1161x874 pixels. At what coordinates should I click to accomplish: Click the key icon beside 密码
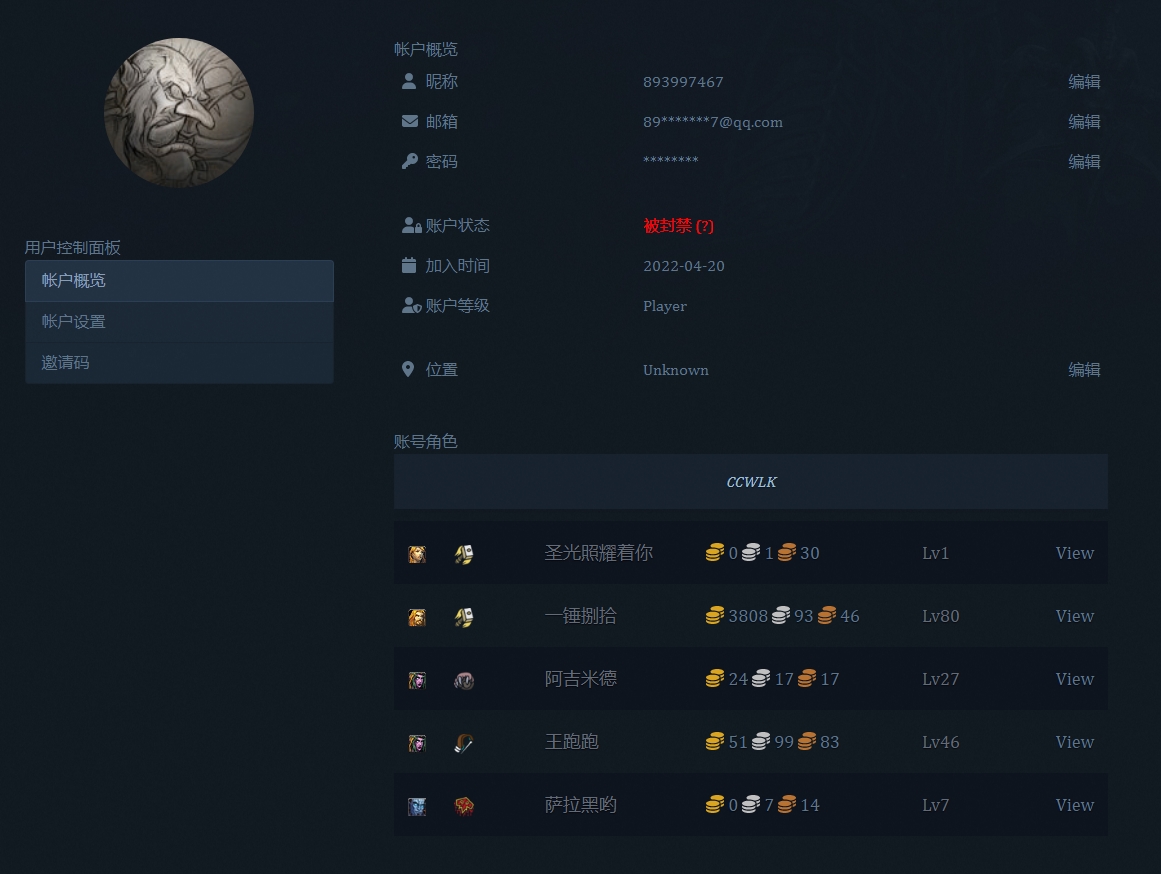409,160
